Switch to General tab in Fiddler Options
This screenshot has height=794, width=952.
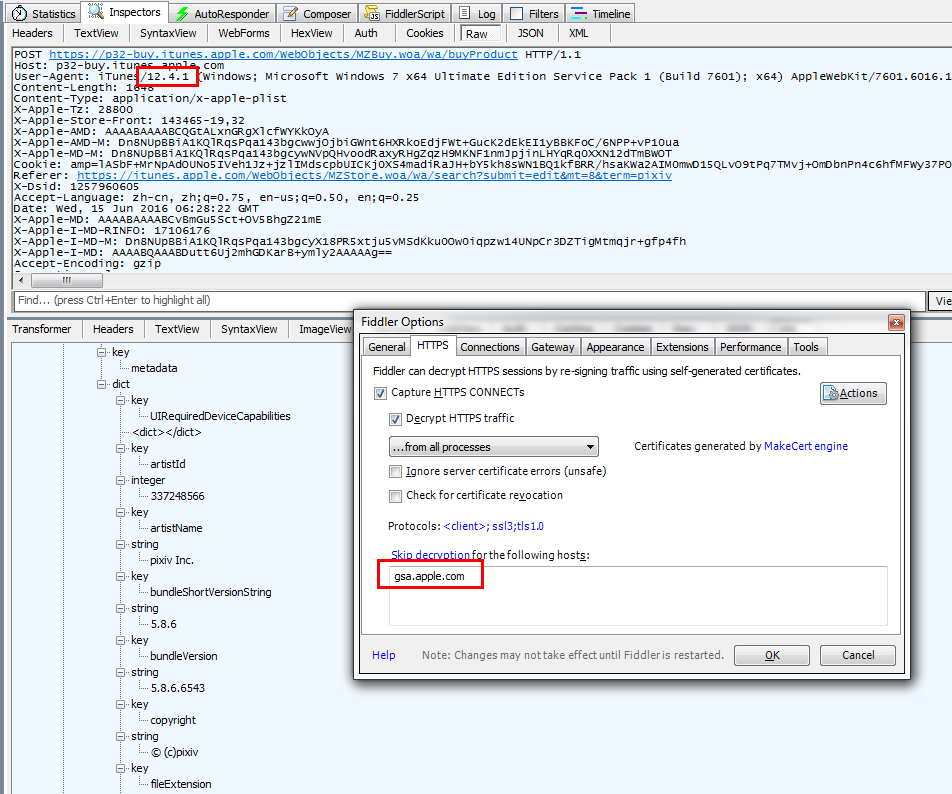coord(387,347)
